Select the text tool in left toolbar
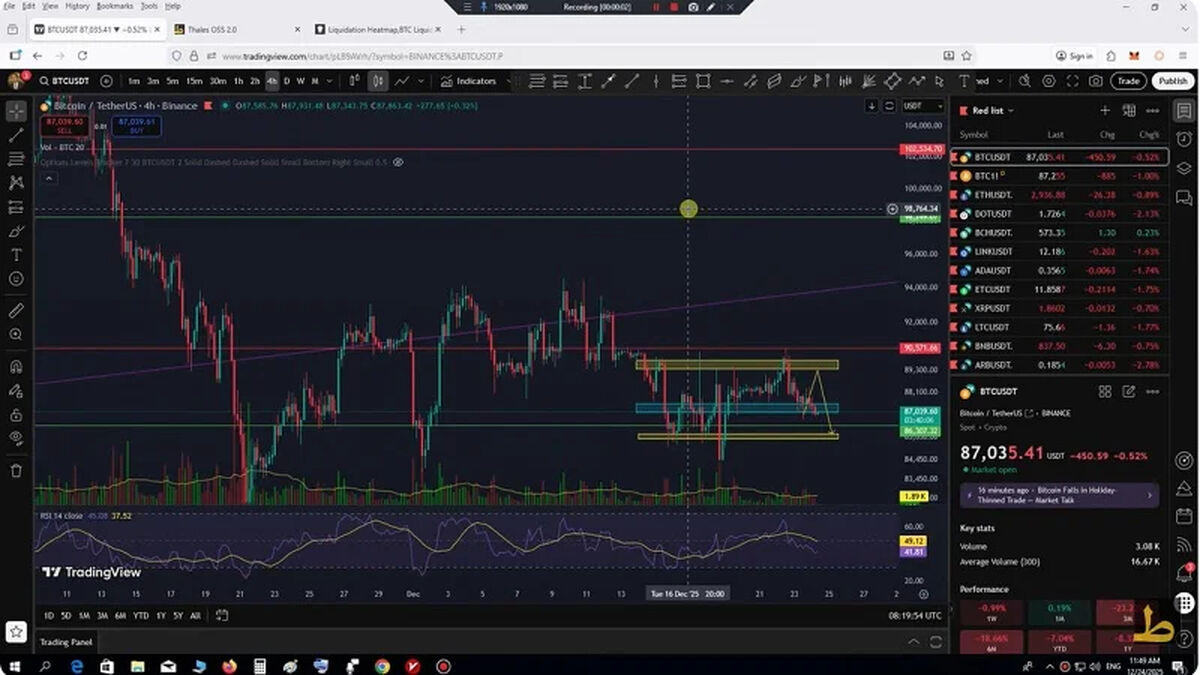This screenshot has height=675, width=1200. click(x=16, y=254)
